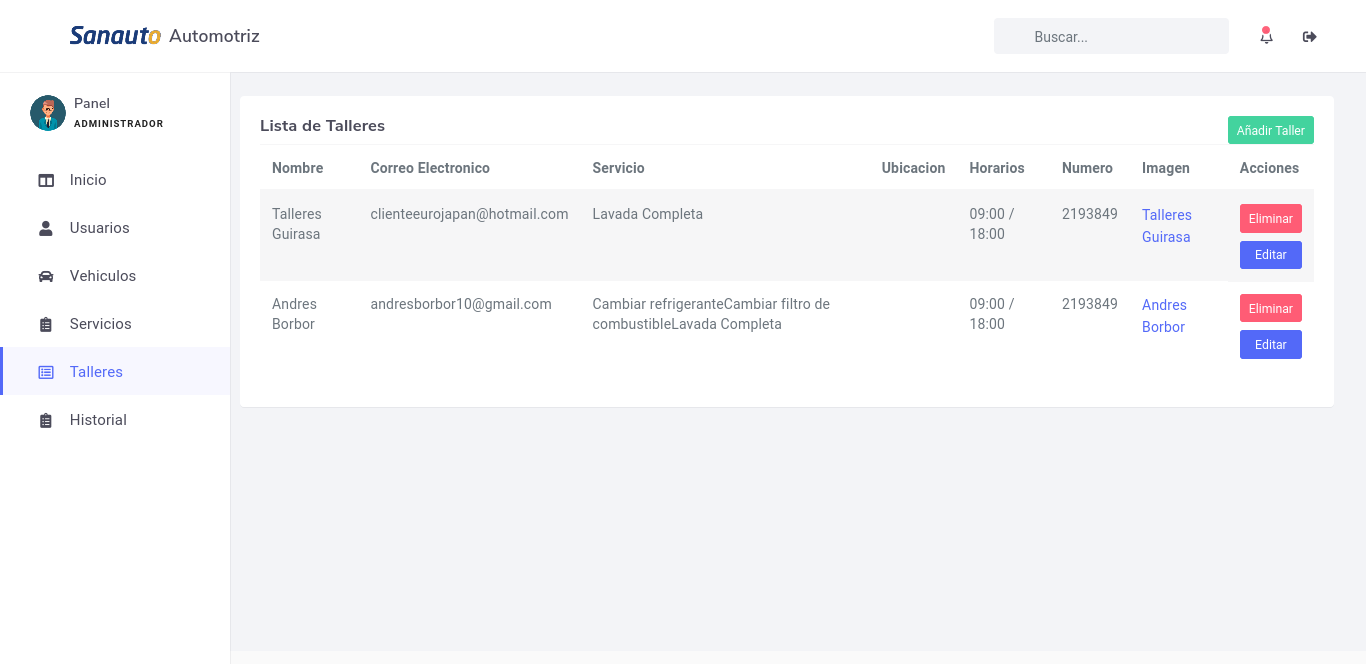The width and height of the screenshot is (1366, 664).
Task: Edit the Andres Borbor workshop
Action: [x=1270, y=344]
